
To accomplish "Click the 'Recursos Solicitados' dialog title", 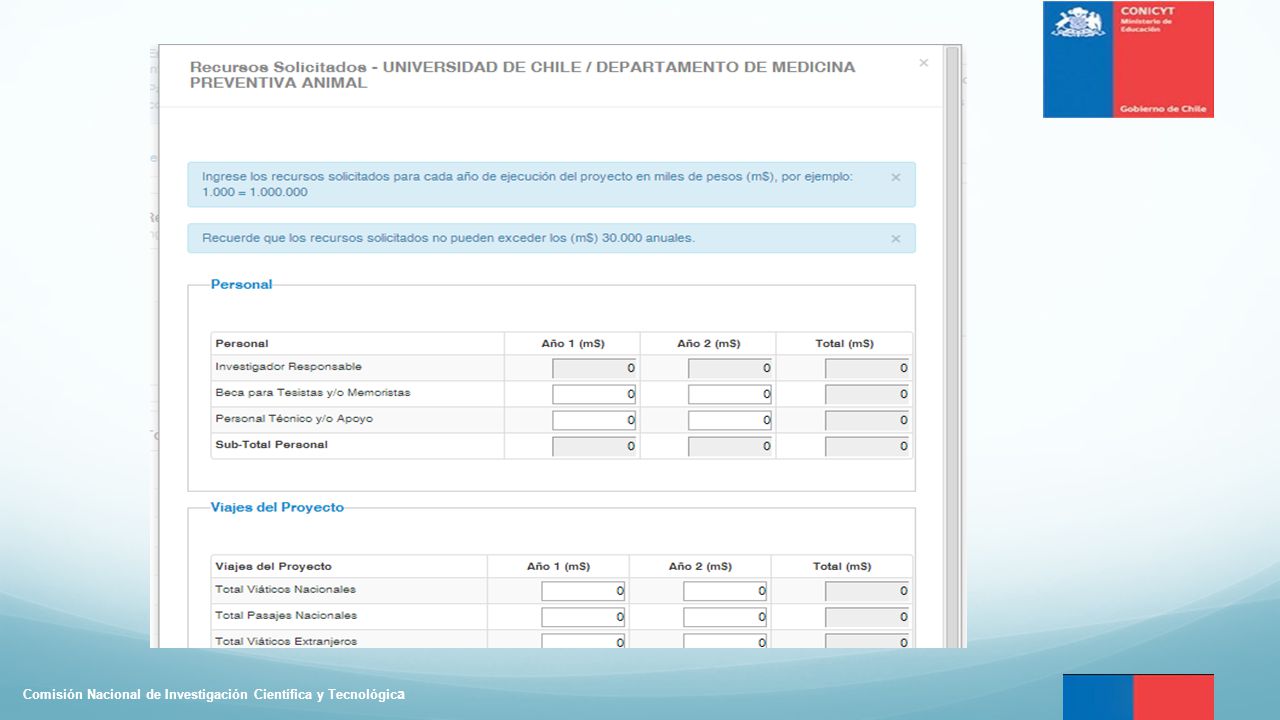I will [x=522, y=75].
